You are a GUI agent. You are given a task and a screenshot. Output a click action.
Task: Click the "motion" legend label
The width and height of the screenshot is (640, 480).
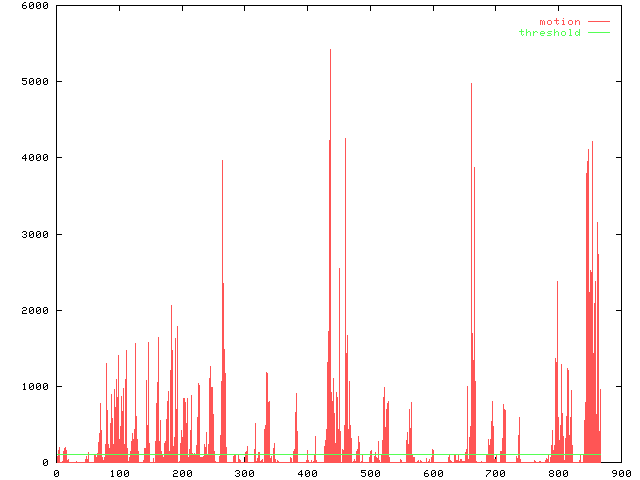point(559,21)
